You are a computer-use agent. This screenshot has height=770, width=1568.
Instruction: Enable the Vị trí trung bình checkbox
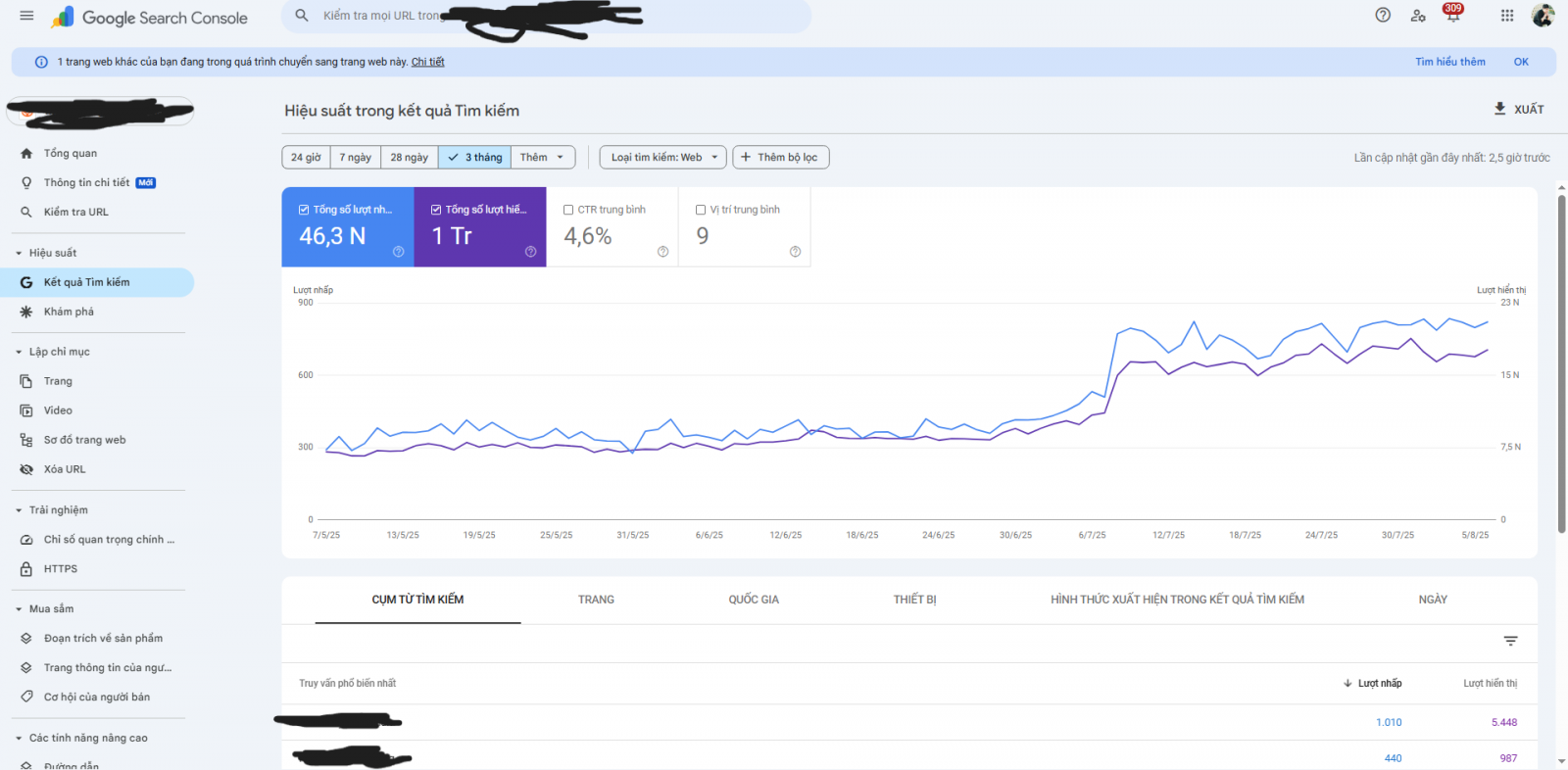point(701,210)
